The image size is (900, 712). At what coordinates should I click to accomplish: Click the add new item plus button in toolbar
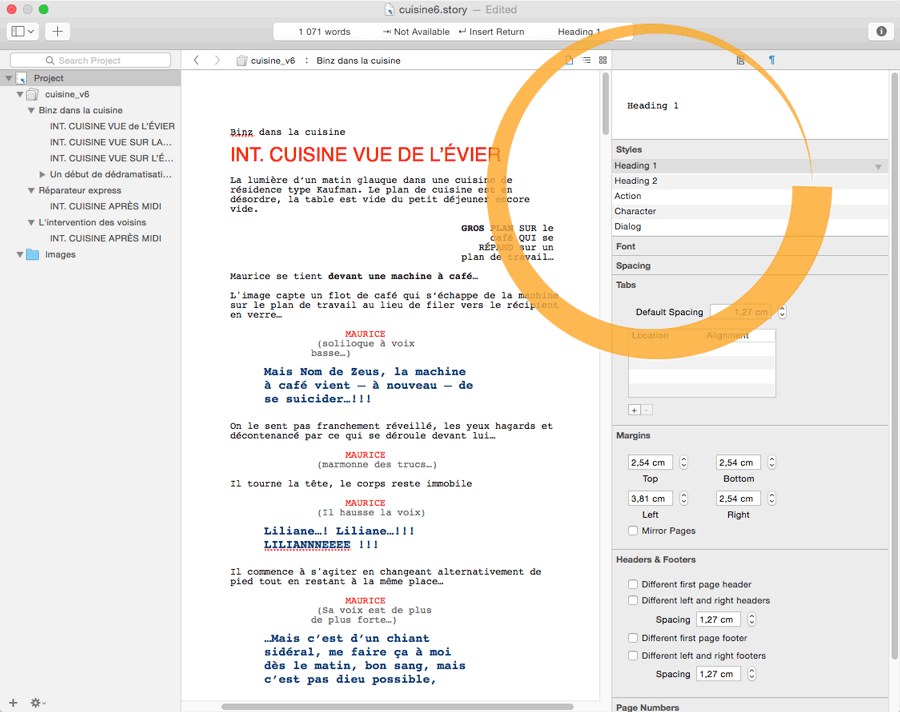coord(57,31)
